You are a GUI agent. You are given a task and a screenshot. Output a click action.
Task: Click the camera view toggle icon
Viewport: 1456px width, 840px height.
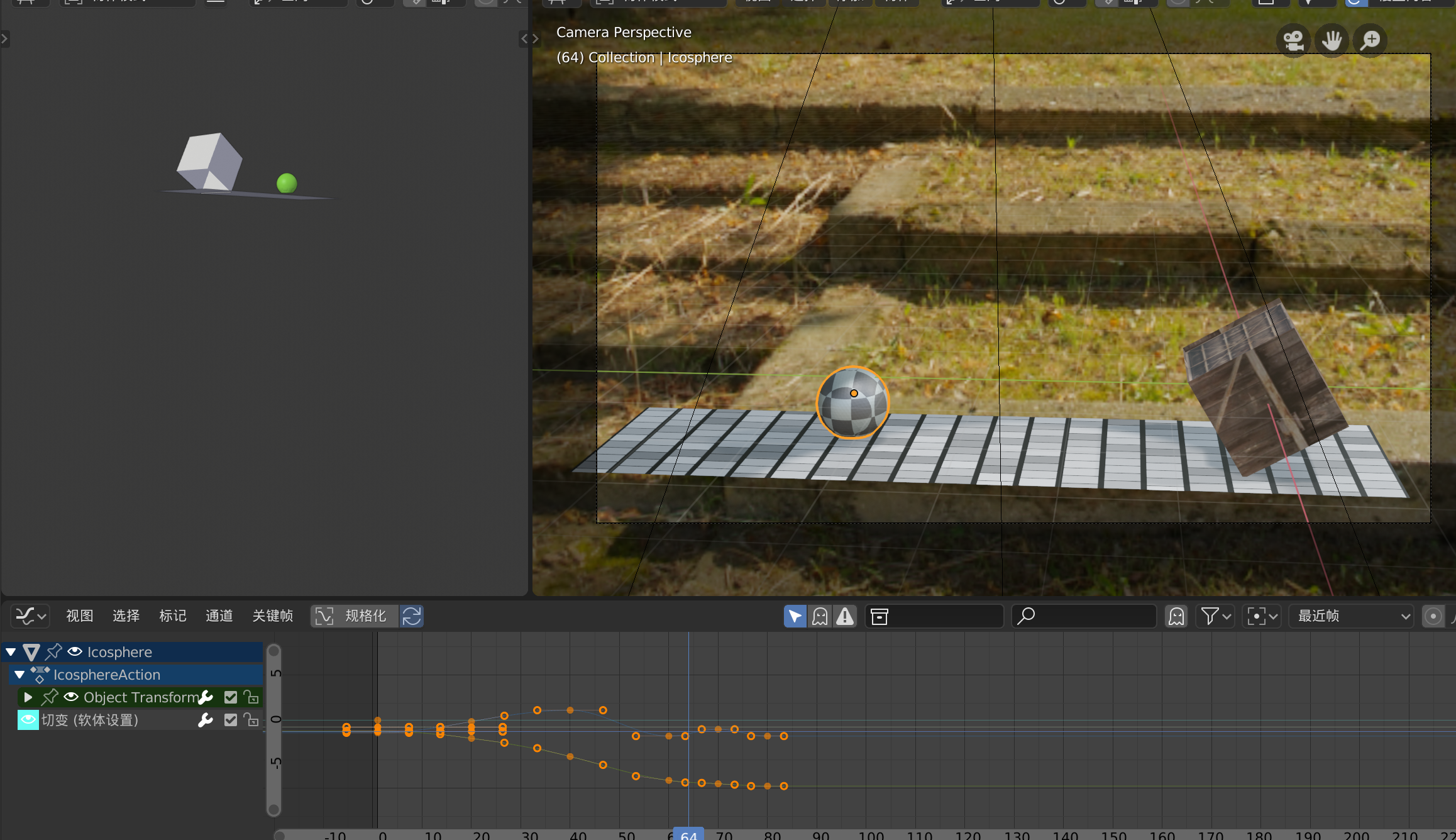coord(1293,41)
